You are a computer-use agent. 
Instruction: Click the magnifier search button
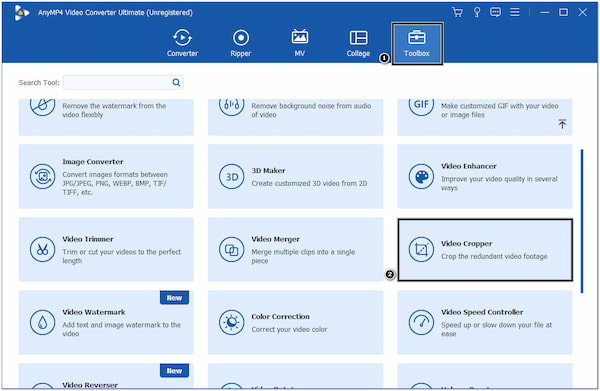click(176, 82)
